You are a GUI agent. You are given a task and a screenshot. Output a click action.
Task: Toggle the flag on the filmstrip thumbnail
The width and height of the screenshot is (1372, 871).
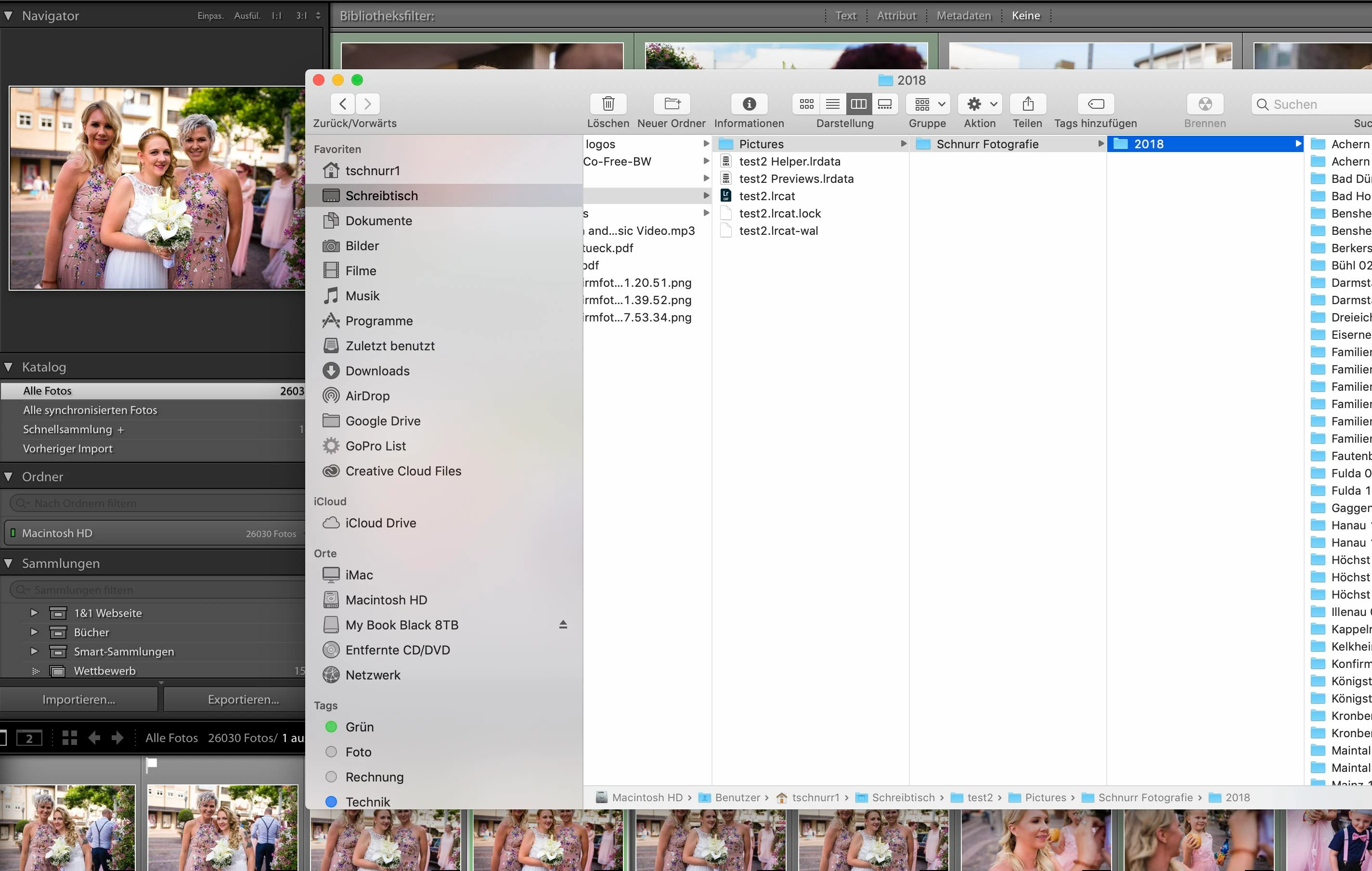pos(151,765)
